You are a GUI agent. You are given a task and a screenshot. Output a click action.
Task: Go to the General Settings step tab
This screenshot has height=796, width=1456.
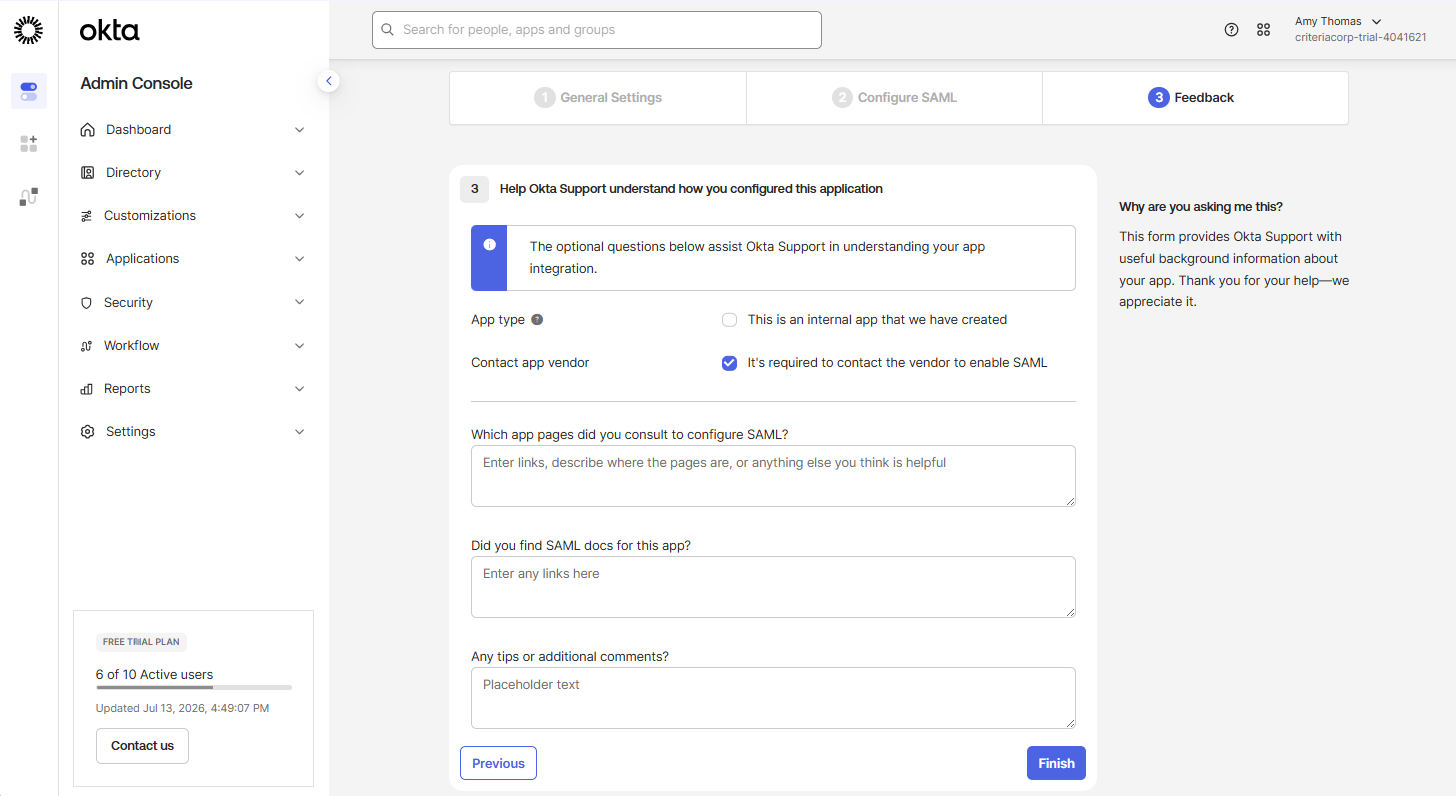point(598,98)
